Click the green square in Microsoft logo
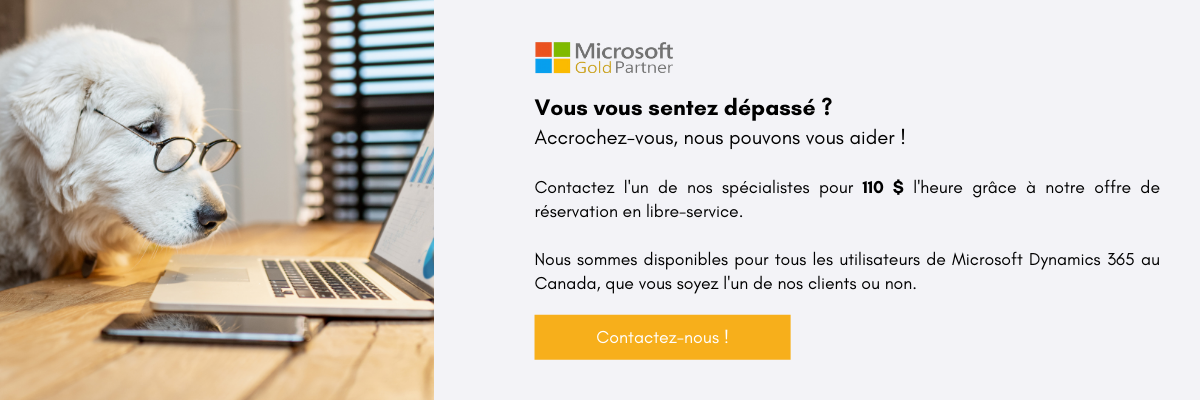The image size is (1200, 400). coord(561,49)
